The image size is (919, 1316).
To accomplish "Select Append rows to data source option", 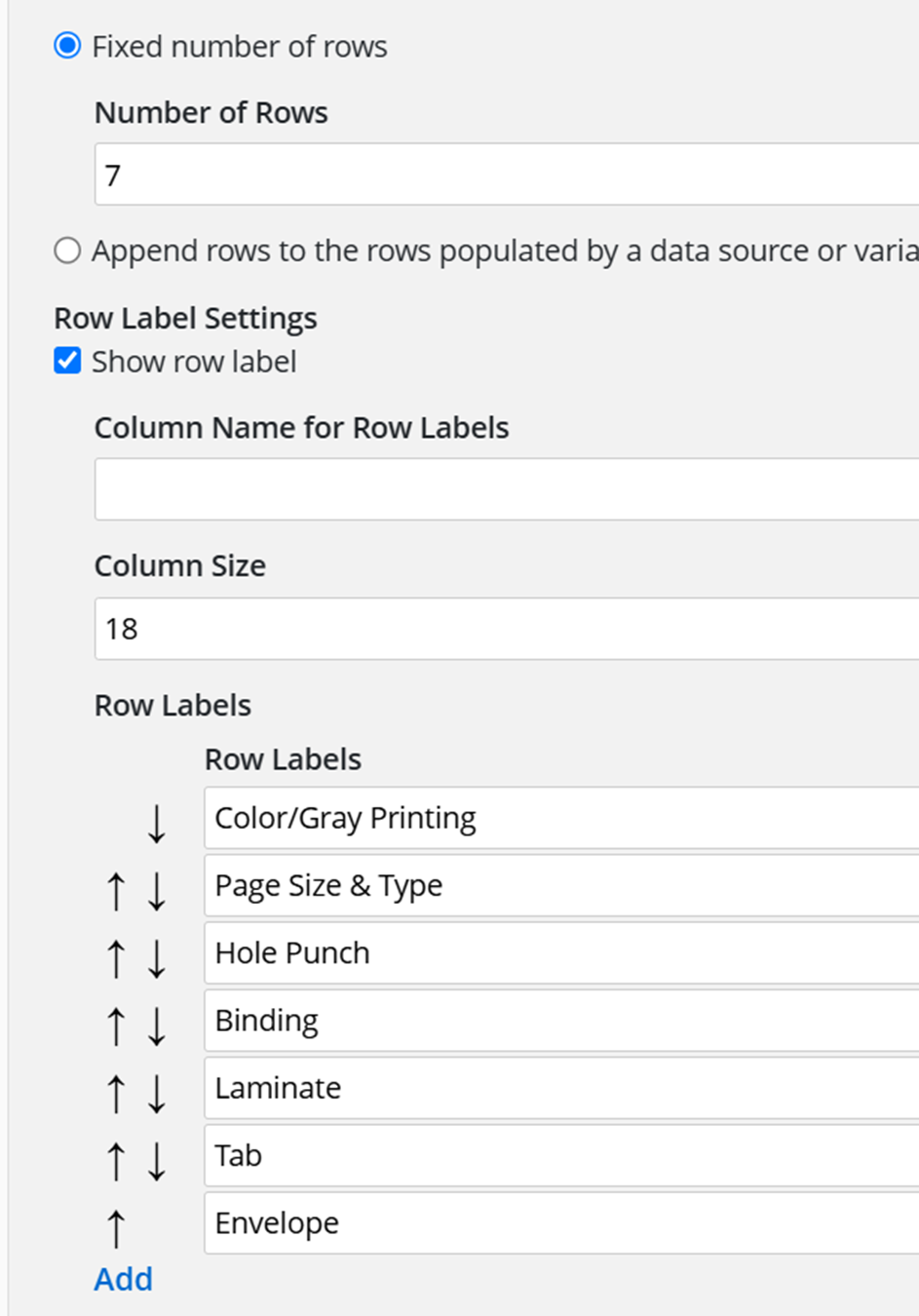I will (67, 251).
